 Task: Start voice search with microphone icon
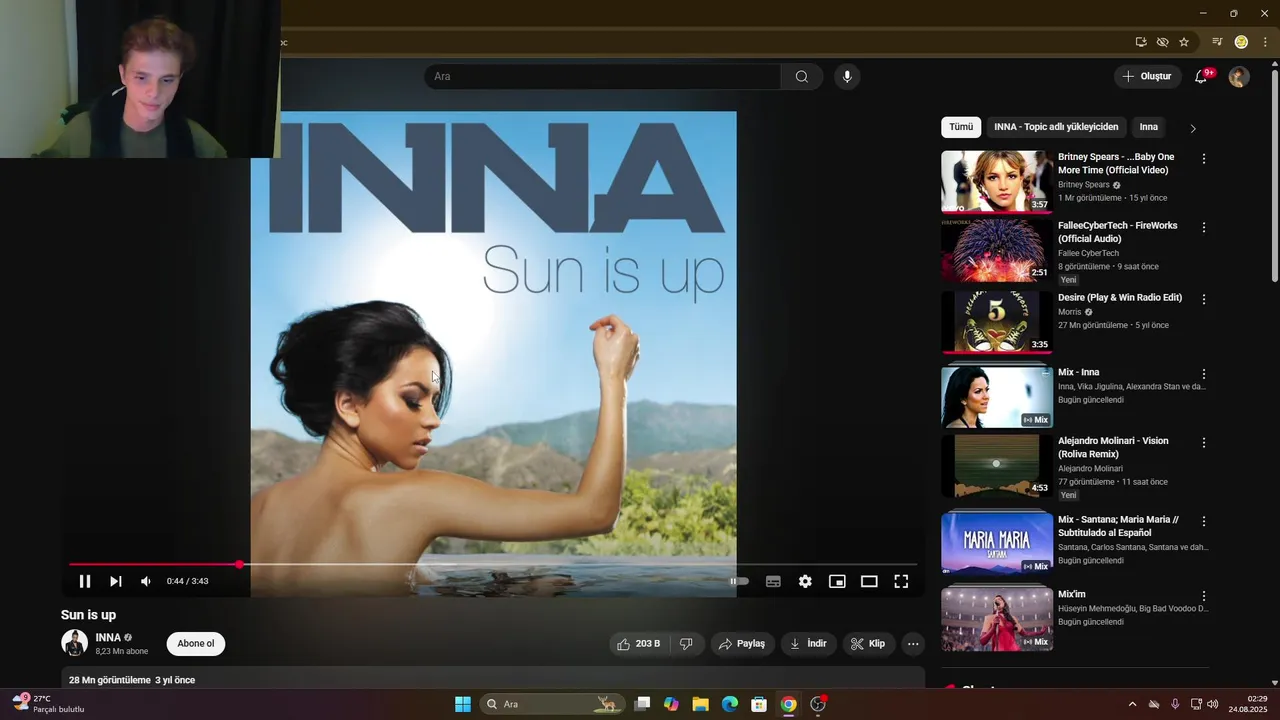847,76
